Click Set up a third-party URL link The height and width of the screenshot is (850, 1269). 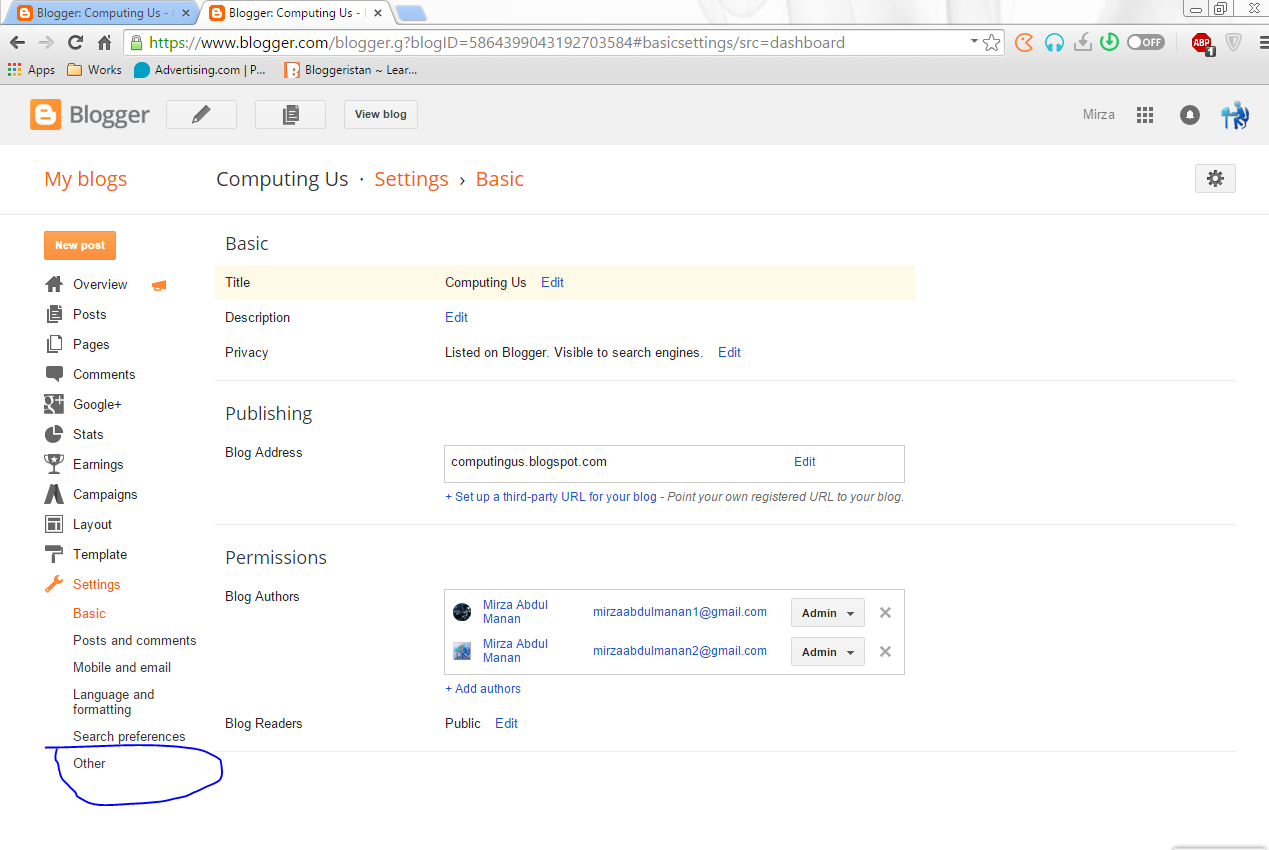pyautogui.click(x=551, y=497)
